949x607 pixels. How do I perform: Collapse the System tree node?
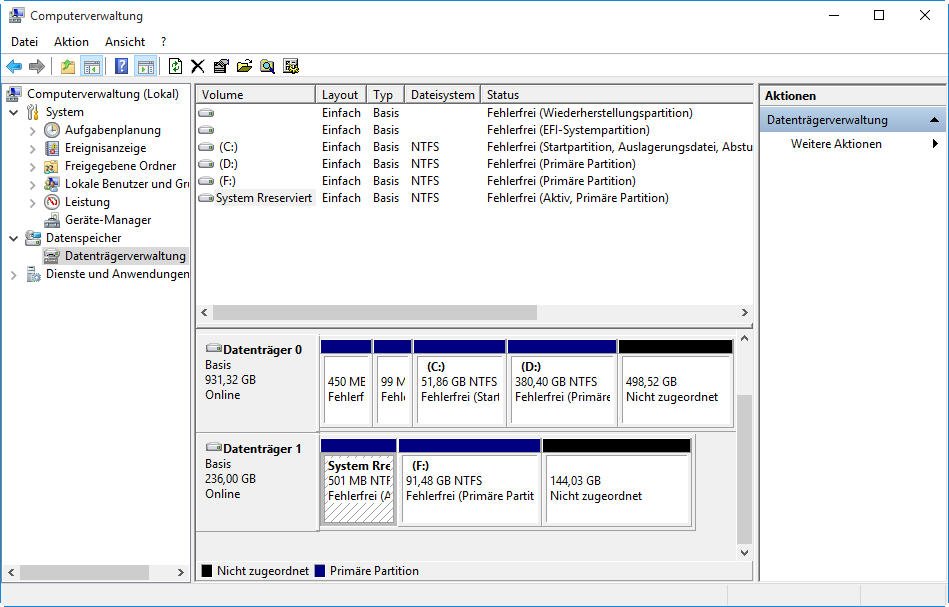point(14,112)
